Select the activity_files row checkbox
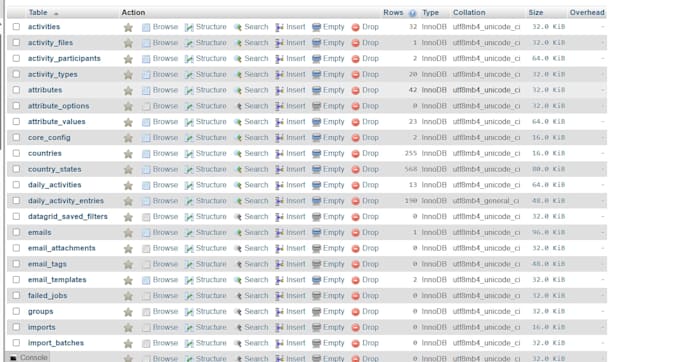Image resolution: width=680 pixels, height=362 pixels. click(x=16, y=42)
